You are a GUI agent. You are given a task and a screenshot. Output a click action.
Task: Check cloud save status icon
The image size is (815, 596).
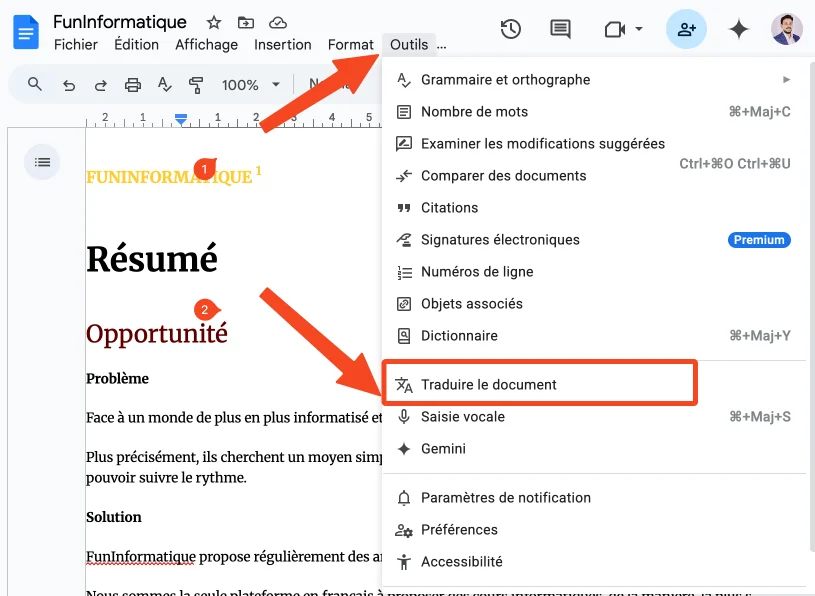click(278, 23)
